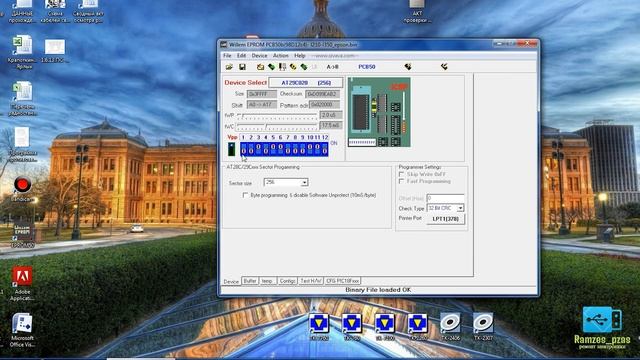
Task: Switch to the Buffer tab
Action: tap(250, 281)
